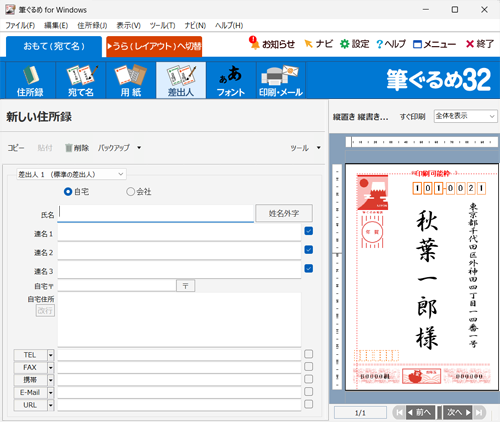The image size is (500, 422).
Task: Click the 自宅住所 address text area
Action: [179, 320]
